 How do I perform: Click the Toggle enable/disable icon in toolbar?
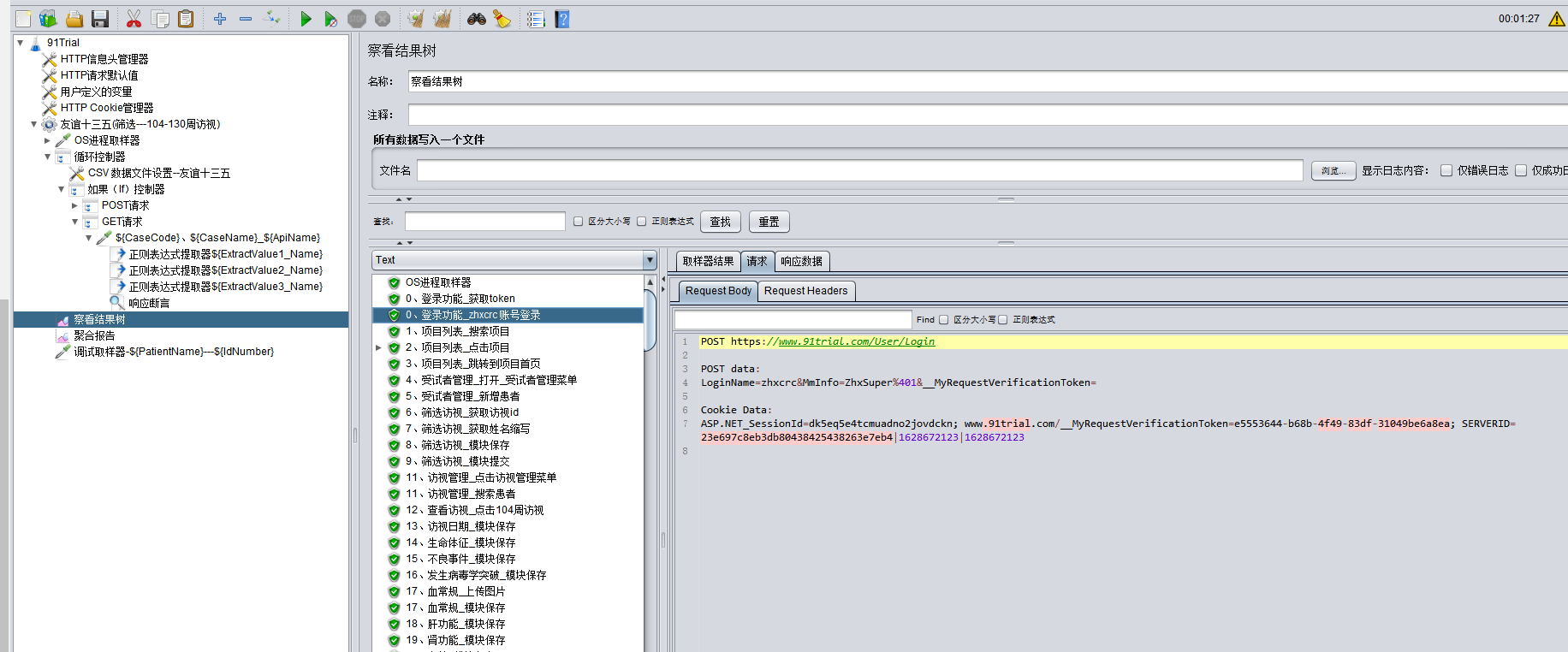[272, 19]
